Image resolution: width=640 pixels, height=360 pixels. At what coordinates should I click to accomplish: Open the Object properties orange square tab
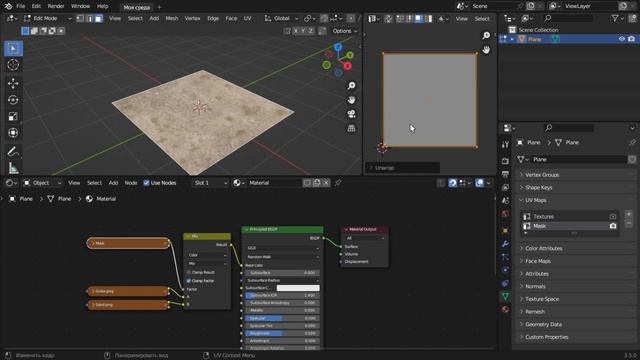pyautogui.click(x=505, y=231)
